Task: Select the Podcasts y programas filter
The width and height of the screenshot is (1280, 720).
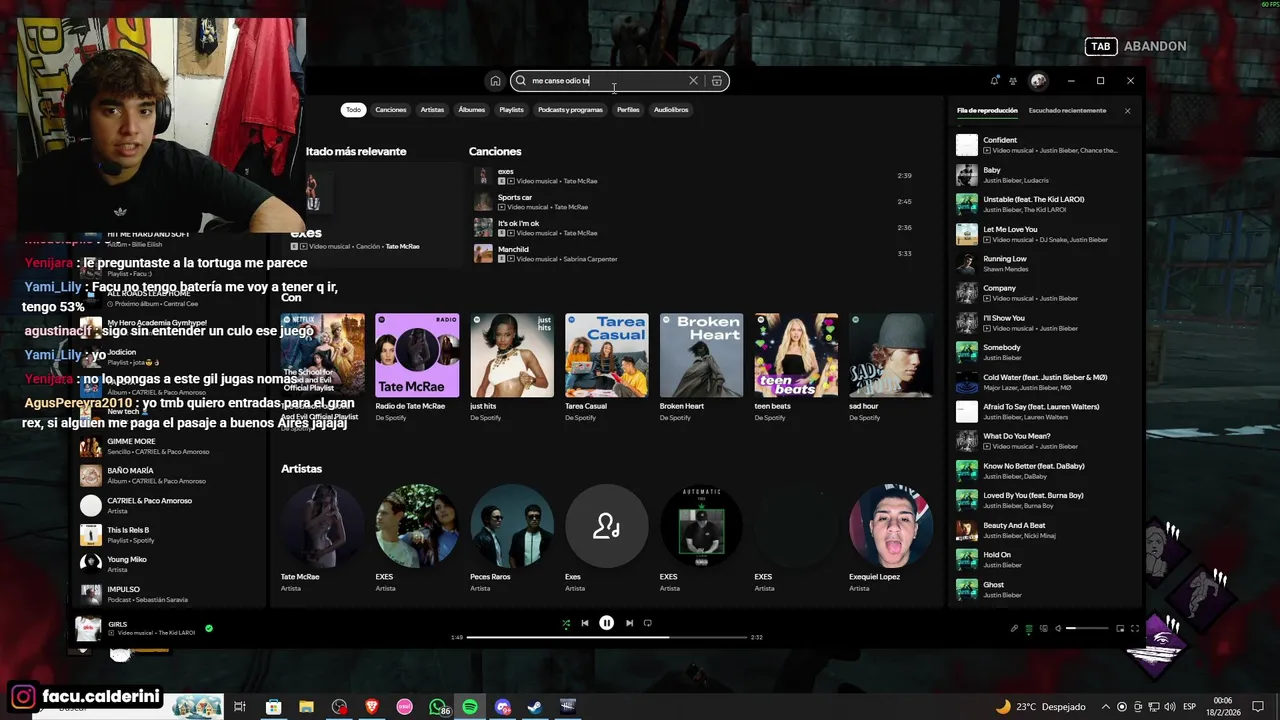Action: click(x=570, y=110)
